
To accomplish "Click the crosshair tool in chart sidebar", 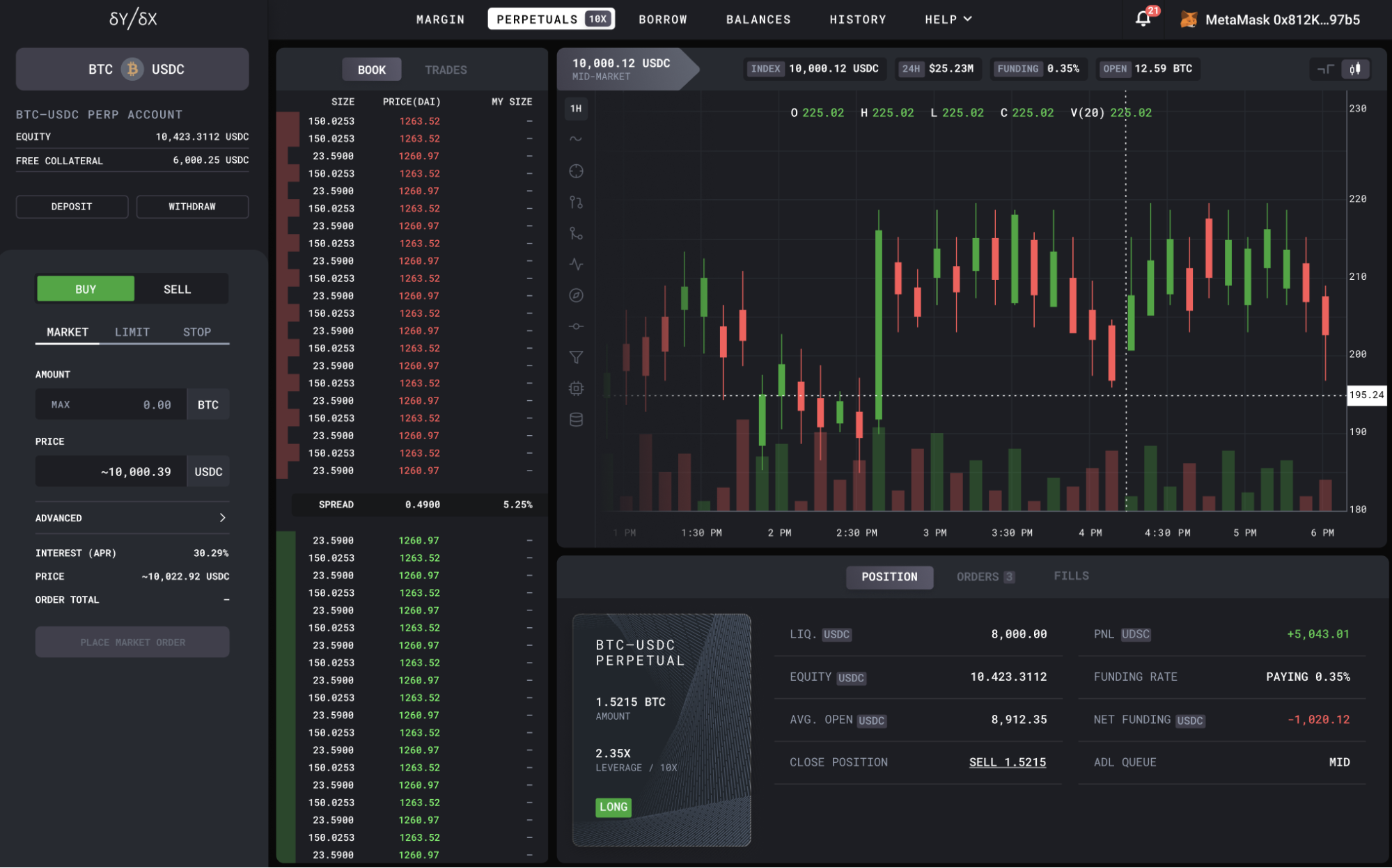I will pyautogui.click(x=576, y=171).
